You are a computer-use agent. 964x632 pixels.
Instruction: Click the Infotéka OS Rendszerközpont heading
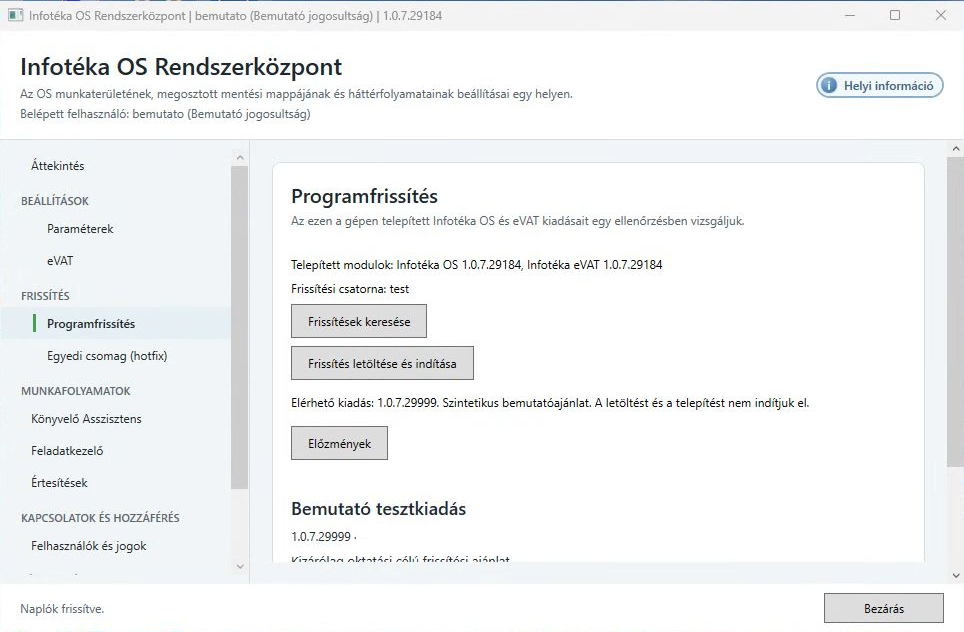(x=181, y=66)
